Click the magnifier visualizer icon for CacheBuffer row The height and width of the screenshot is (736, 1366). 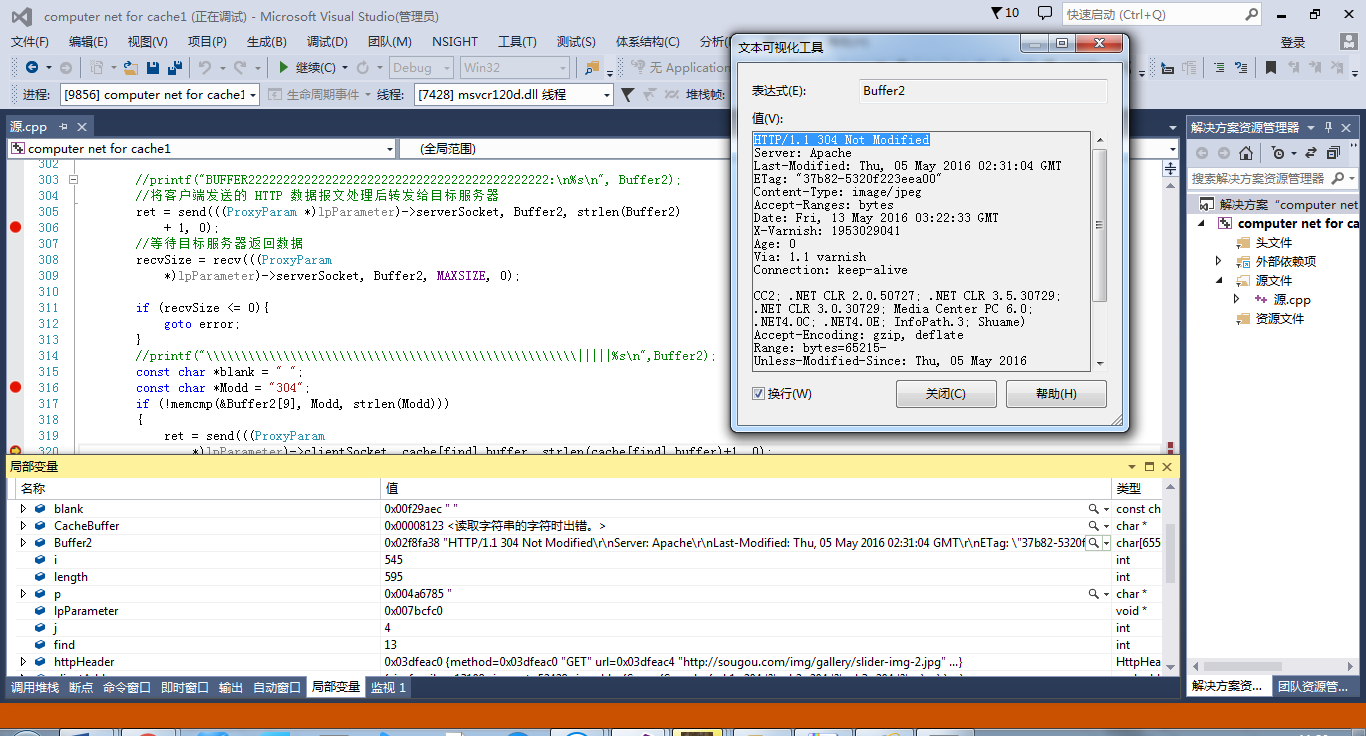tap(1094, 526)
